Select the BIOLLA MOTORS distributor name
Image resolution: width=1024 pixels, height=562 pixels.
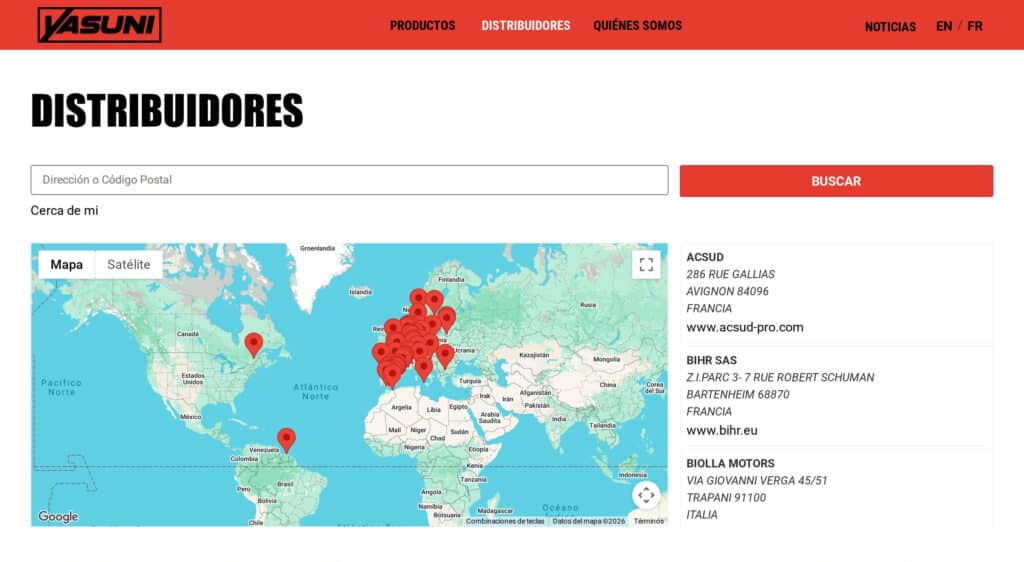(730, 463)
